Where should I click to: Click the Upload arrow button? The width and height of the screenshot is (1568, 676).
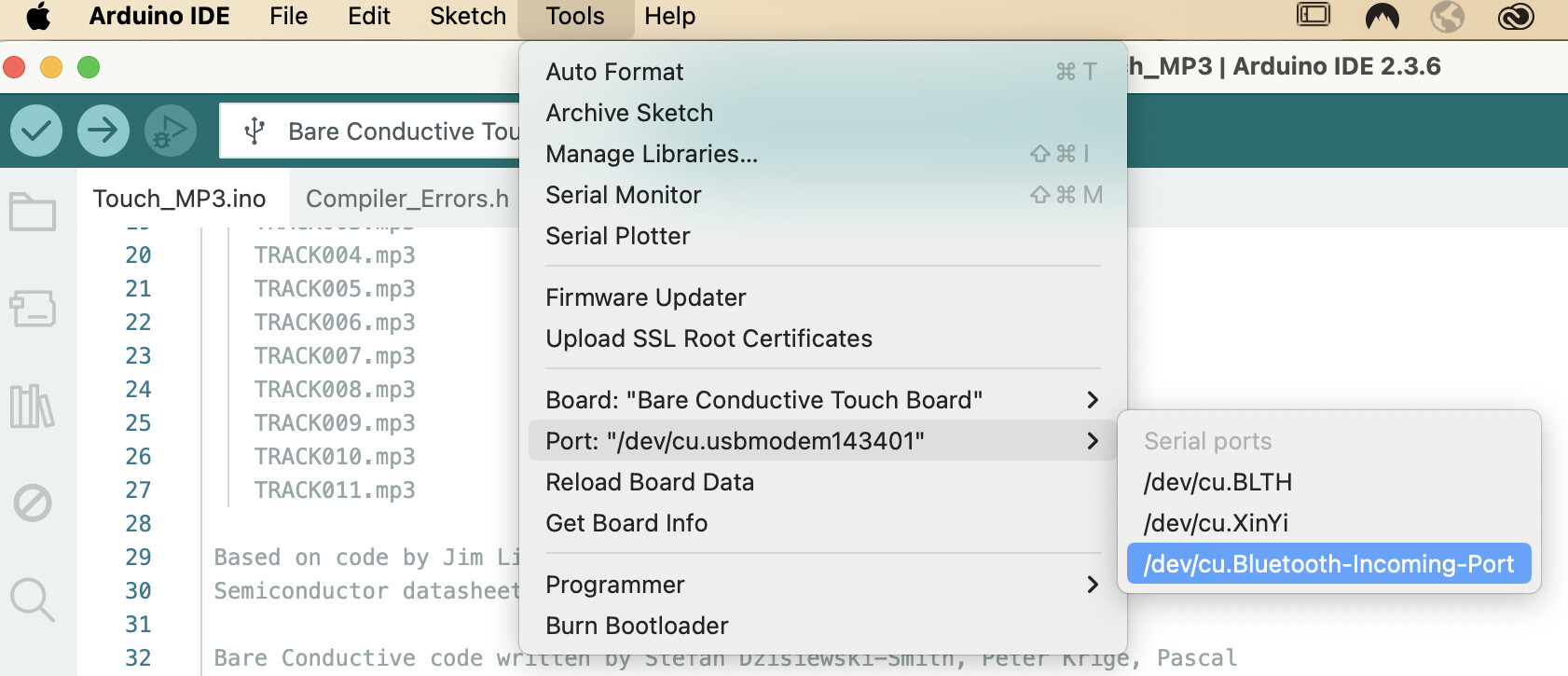coord(103,130)
